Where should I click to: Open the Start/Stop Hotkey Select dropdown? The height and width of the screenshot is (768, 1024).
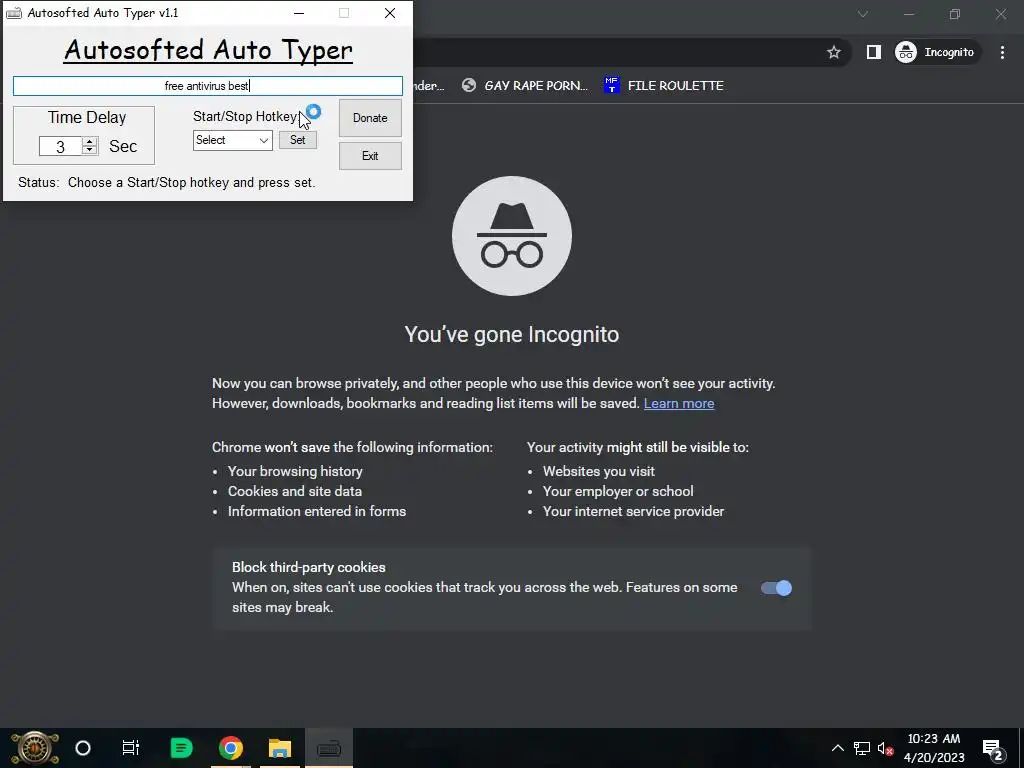(x=232, y=140)
